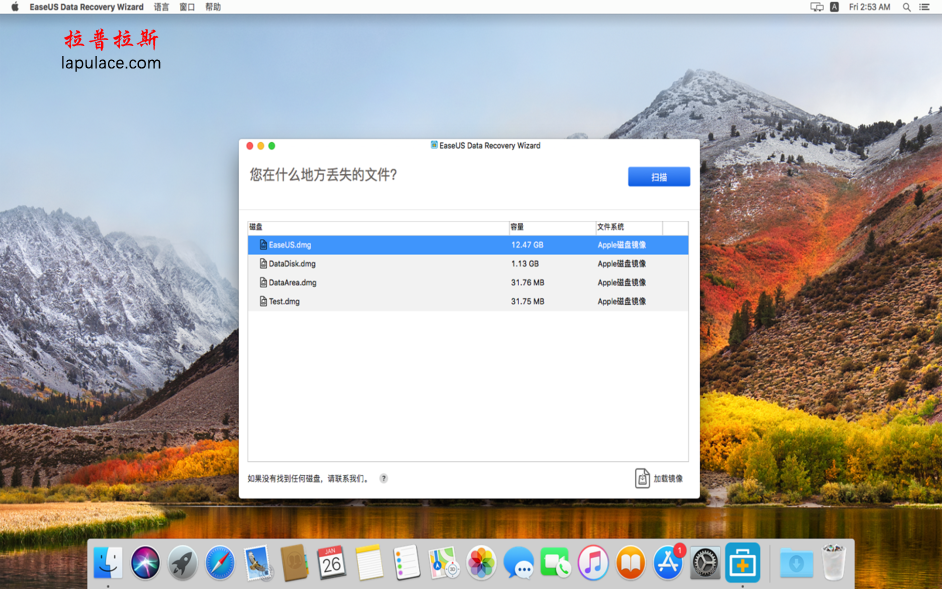Click the blue 扫描 scan button
Screen dimensions: 942x589
[x=658, y=176]
